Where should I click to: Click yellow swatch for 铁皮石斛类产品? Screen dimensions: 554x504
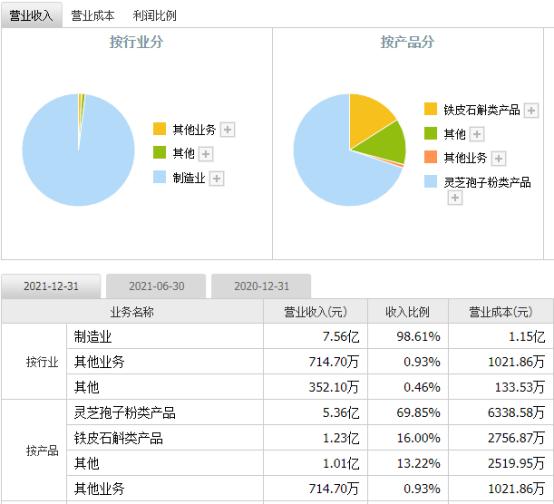(x=430, y=109)
